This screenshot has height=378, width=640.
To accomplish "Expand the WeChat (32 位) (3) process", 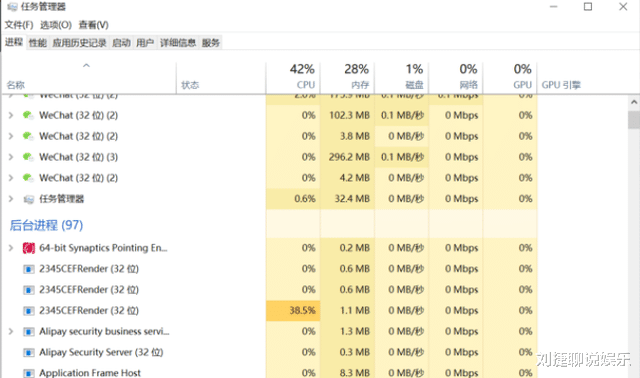I will (x=11, y=157).
